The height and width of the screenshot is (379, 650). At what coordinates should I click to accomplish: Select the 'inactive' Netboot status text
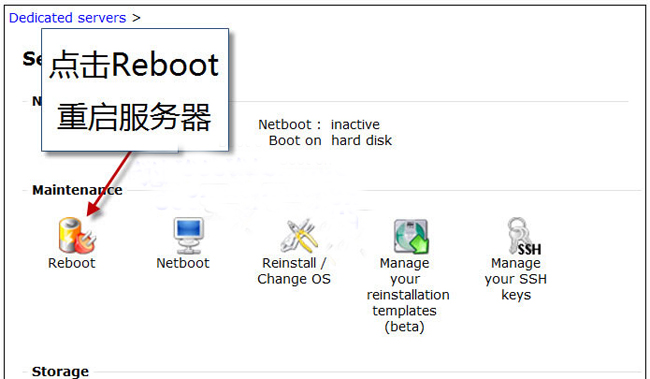click(355, 124)
